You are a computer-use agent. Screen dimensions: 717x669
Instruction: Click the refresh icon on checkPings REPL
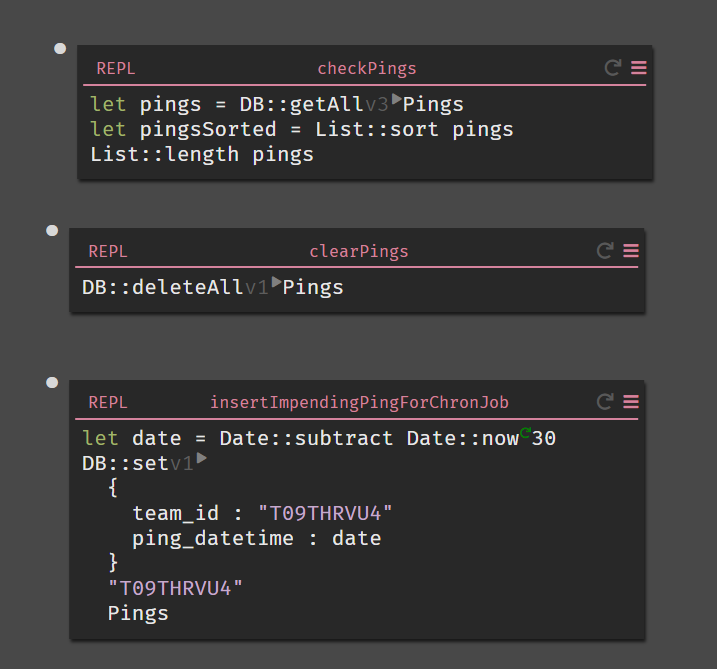click(613, 68)
